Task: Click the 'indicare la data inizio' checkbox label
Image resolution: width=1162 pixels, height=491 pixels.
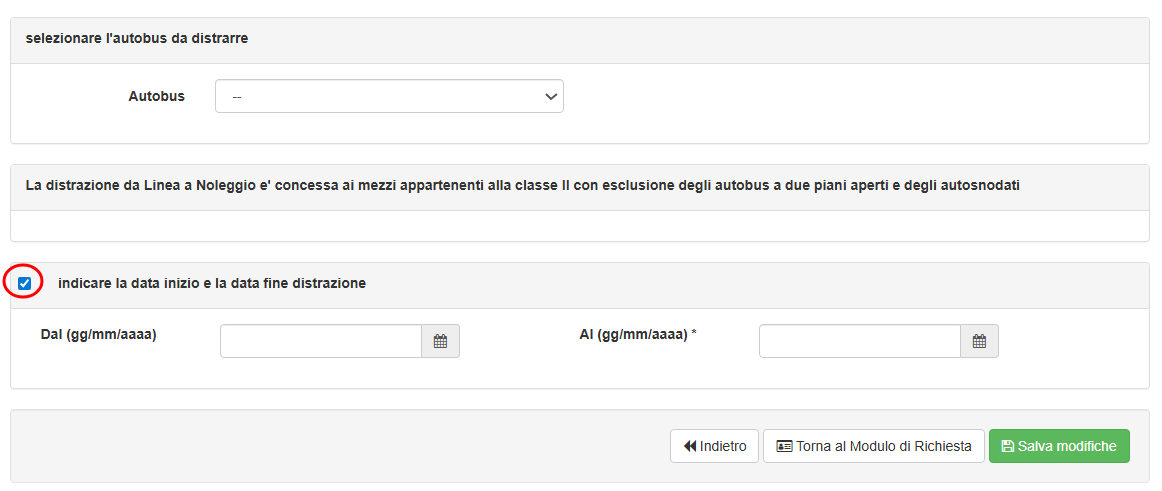Action: (x=212, y=283)
